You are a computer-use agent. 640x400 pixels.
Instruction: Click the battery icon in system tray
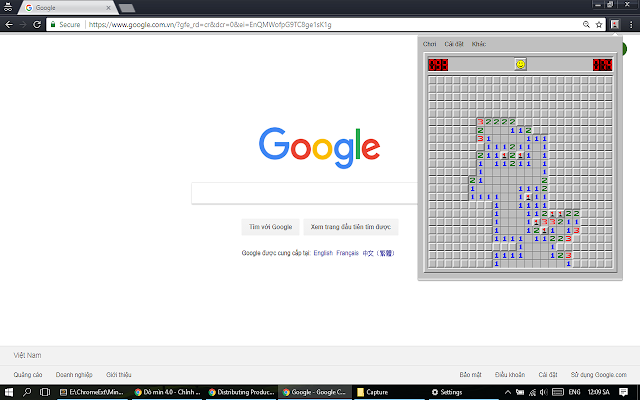[520, 392]
